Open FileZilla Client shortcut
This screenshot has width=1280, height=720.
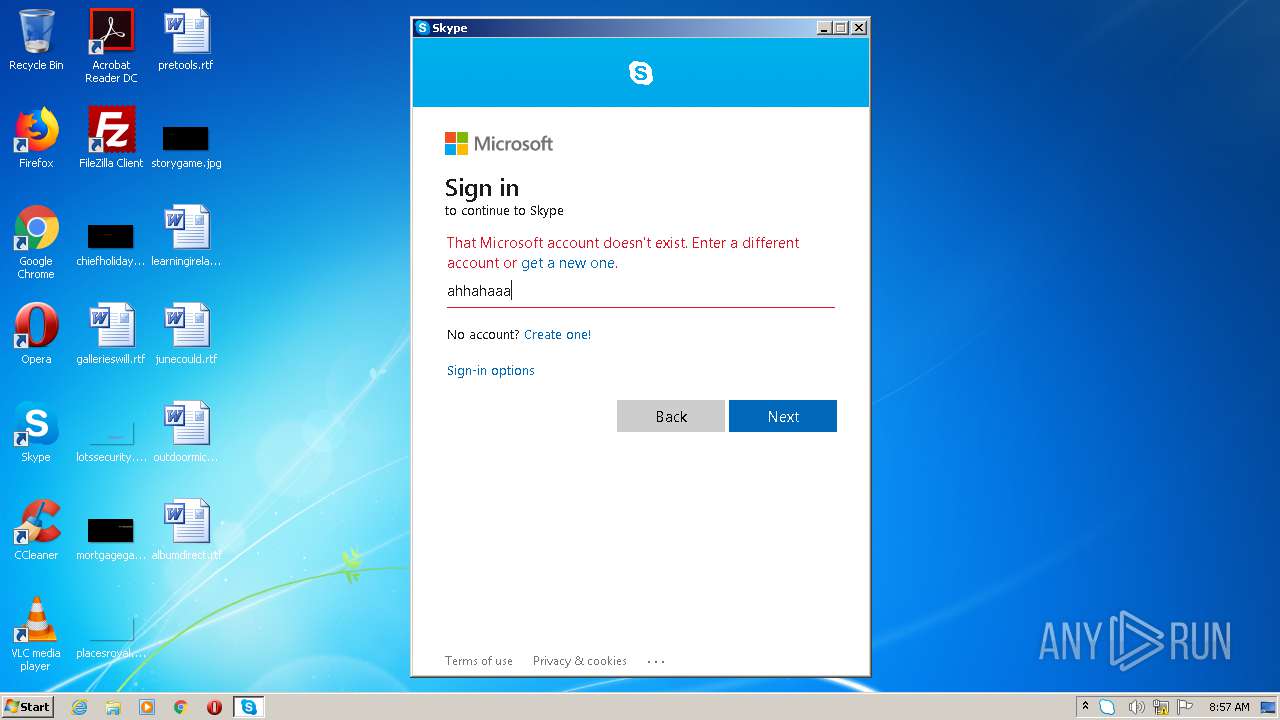click(111, 138)
